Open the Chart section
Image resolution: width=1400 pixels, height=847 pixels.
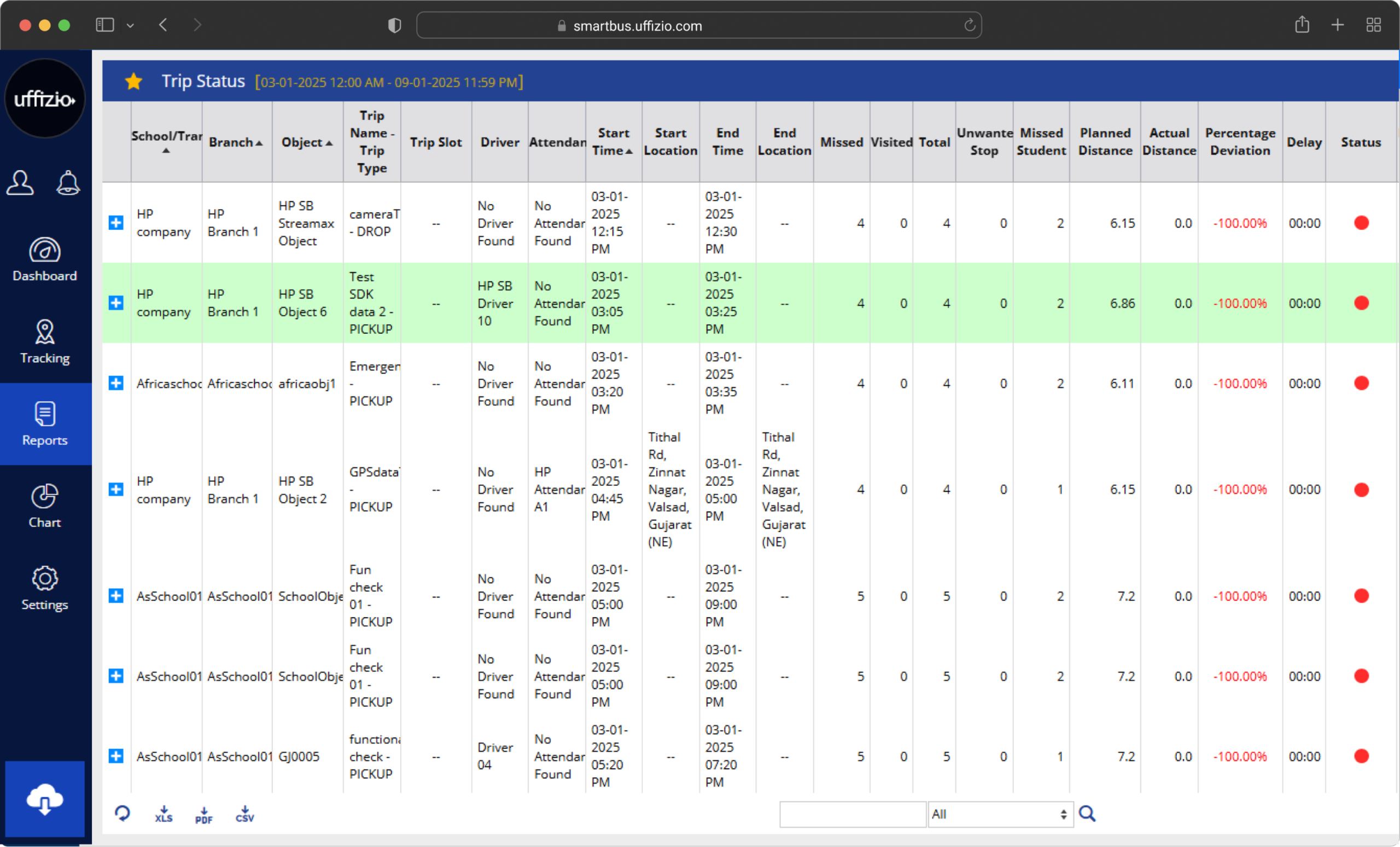click(45, 506)
